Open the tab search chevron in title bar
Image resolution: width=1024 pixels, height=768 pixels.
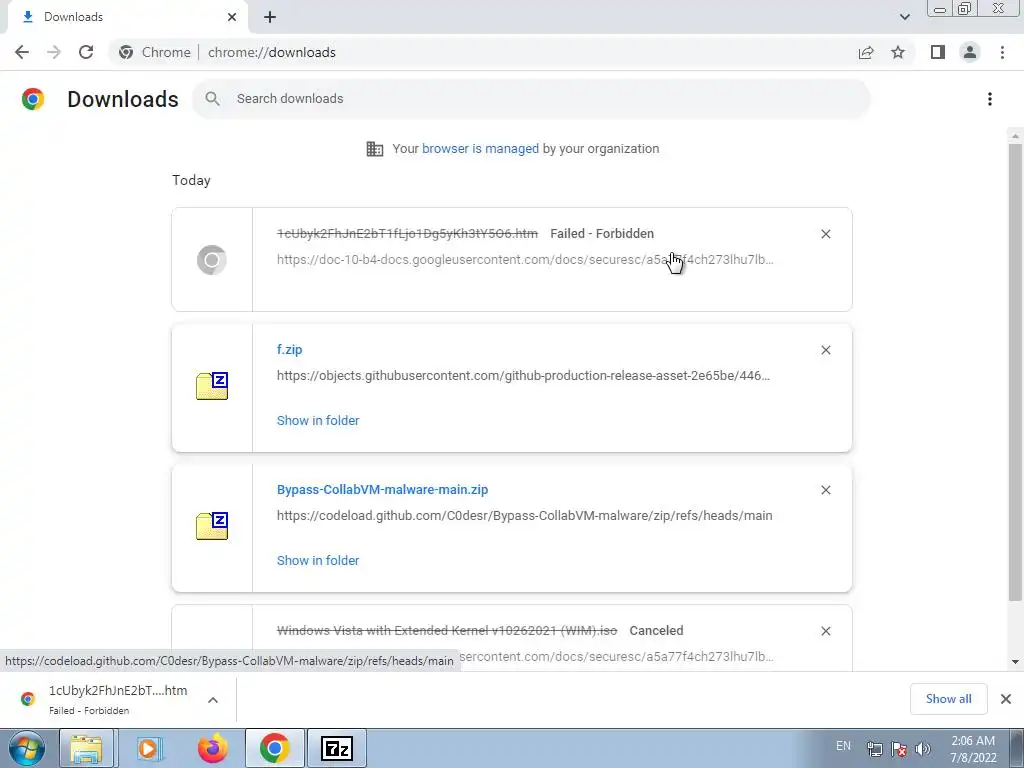[904, 17]
